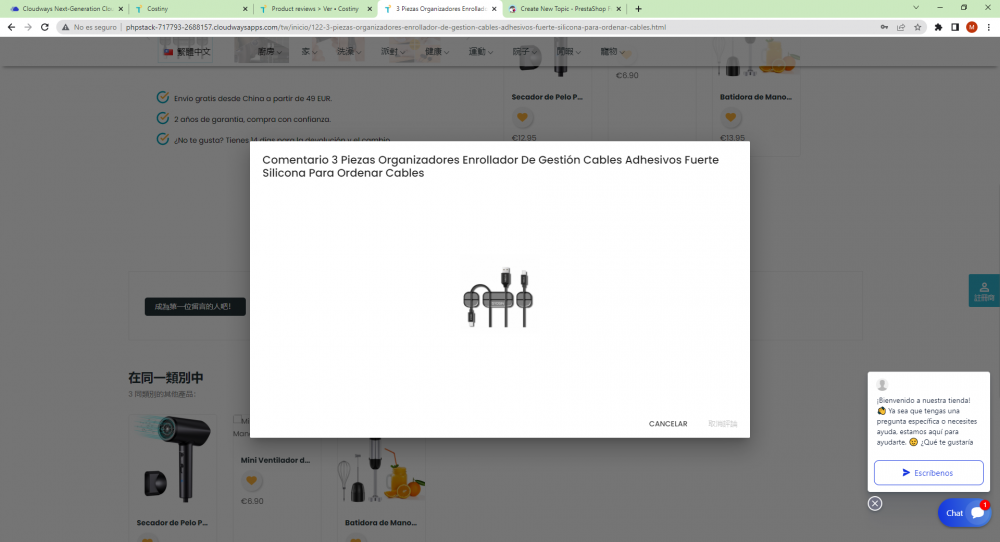
Task: Expand the 家 category menu
Action: [x=309, y=52]
